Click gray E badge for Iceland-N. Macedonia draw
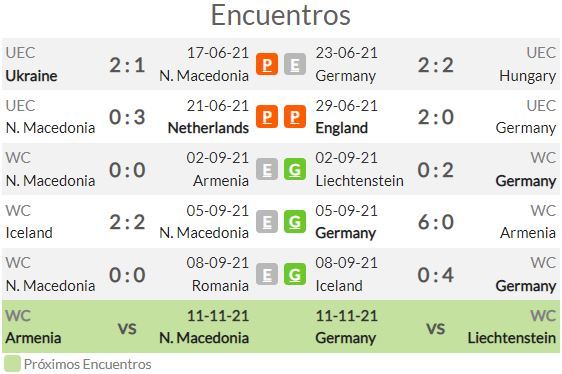562x374 pixels. coord(267,221)
